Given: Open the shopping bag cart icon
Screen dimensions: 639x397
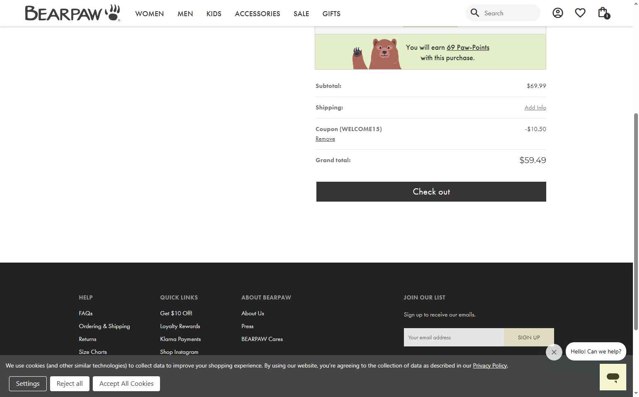Looking at the screenshot, I should pos(604,13).
